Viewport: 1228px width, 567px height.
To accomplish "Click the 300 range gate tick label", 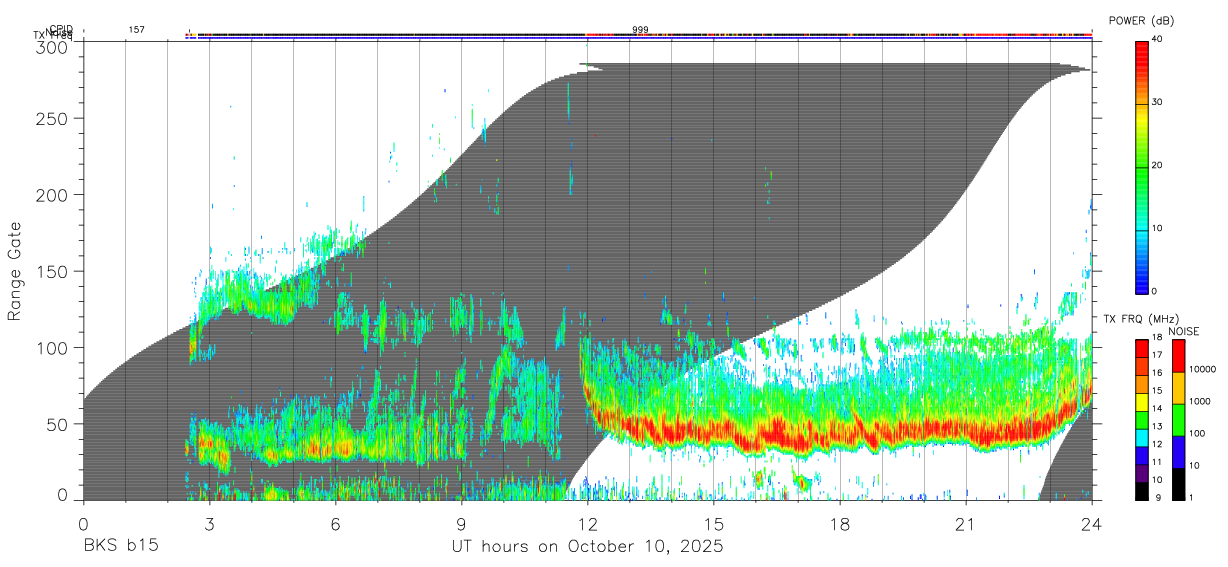I will [54, 47].
